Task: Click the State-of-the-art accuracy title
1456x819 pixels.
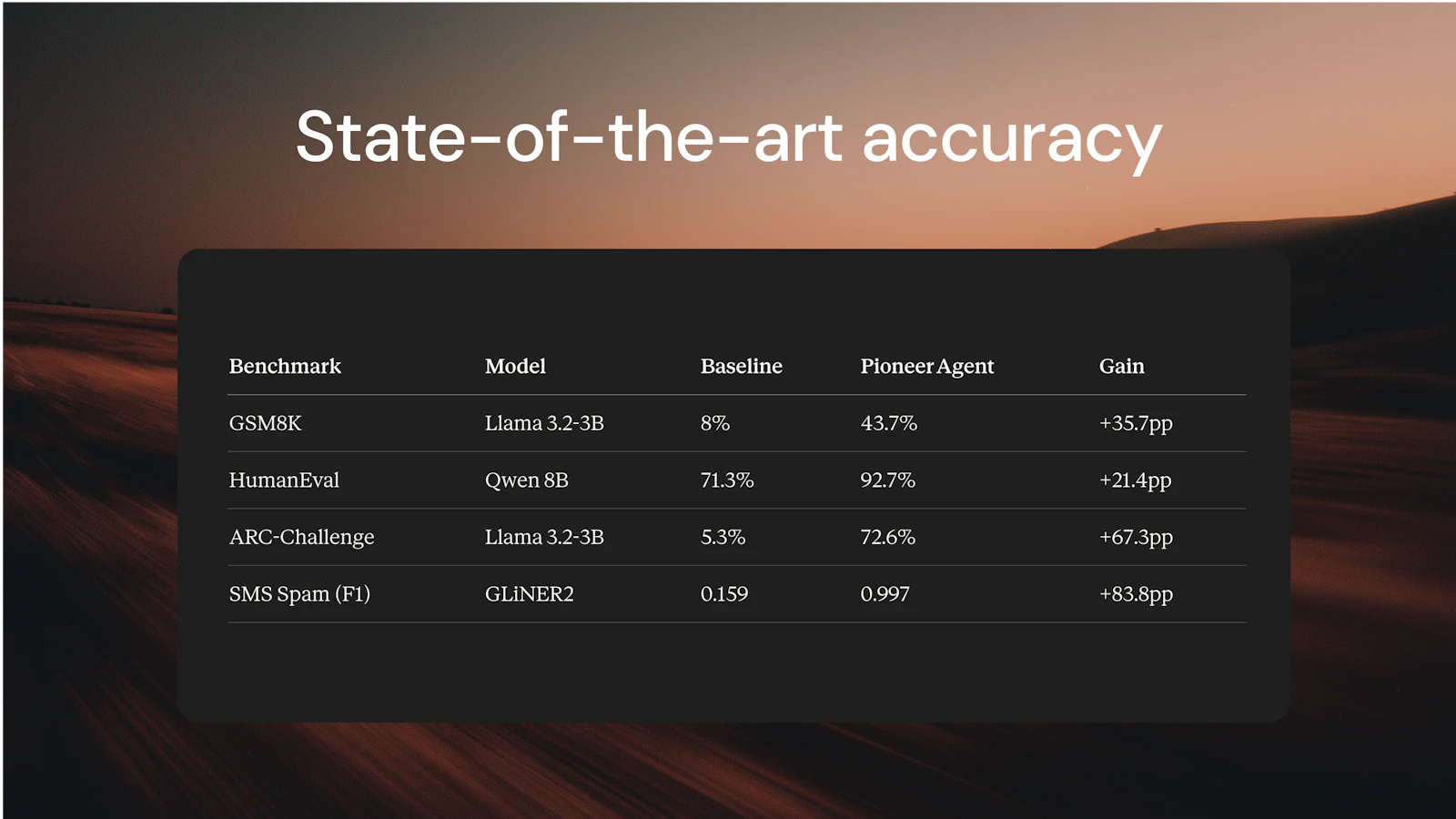Action: (x=729, y=138)
